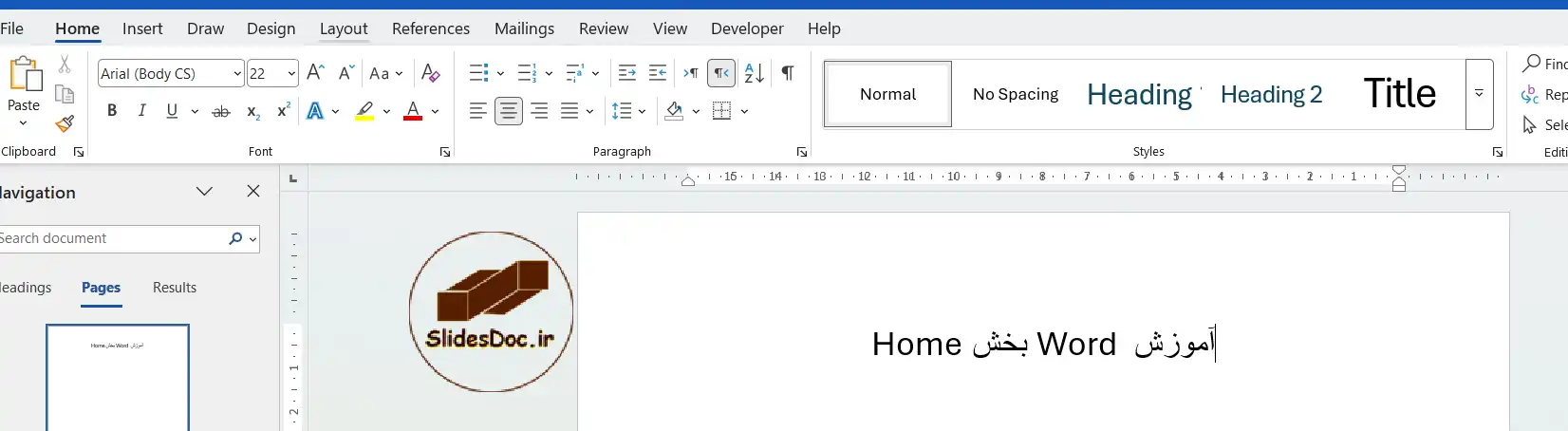Center-align the text
The image size is (1568, 431).
(509, 111)
